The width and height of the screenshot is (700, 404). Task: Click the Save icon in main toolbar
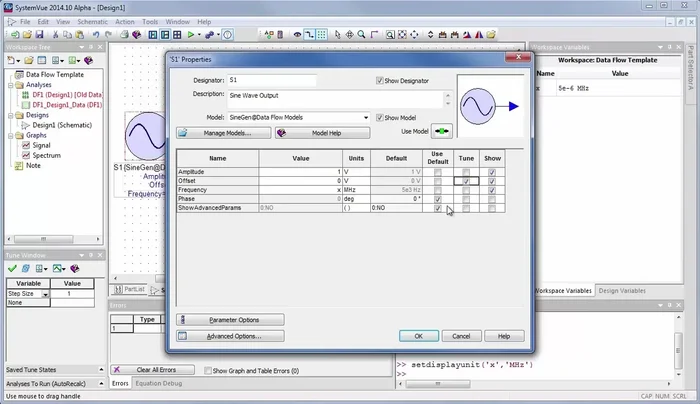tap(41, 35)
